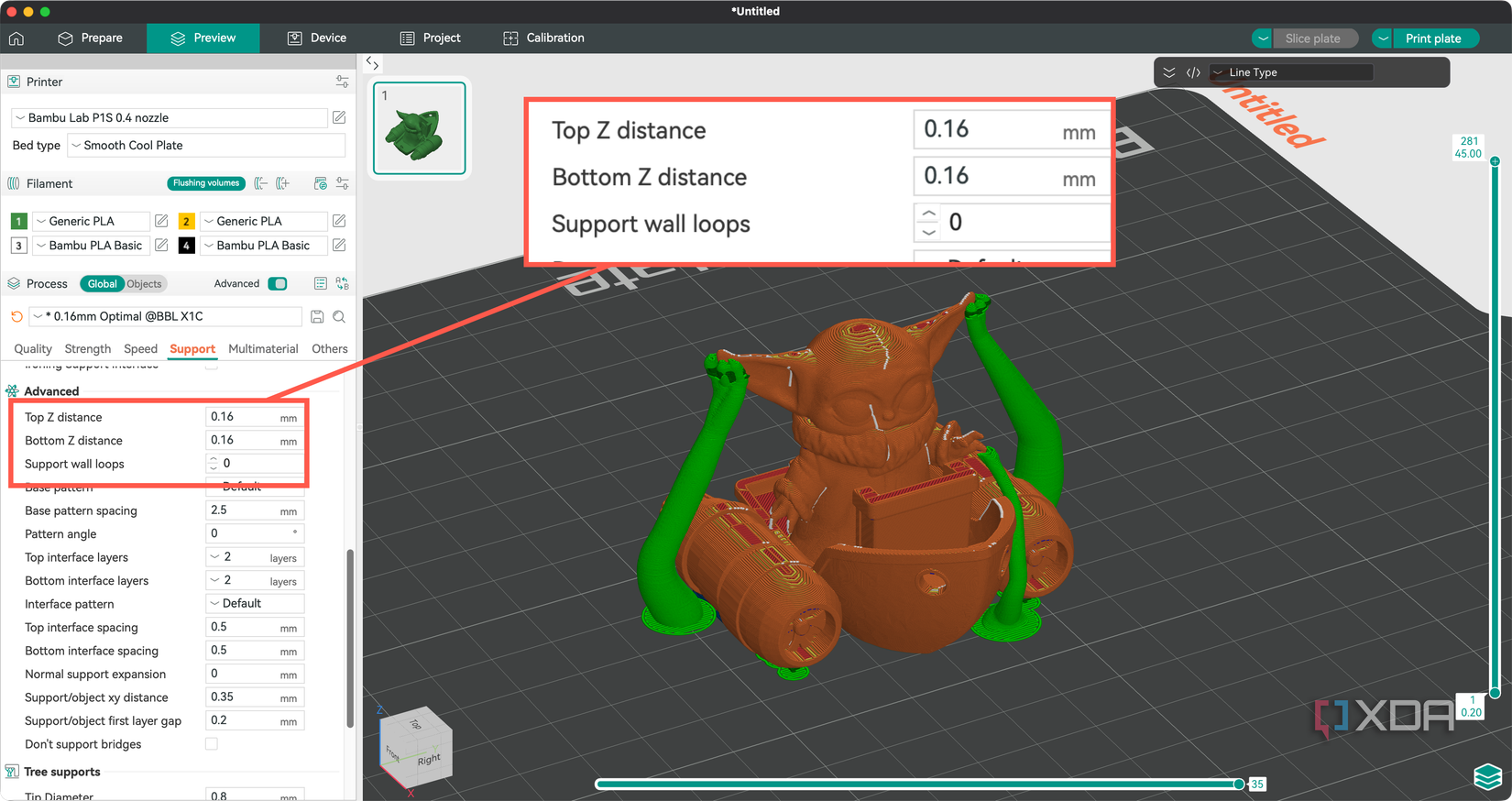The width and height of the screenshot is (1512, 801).
Task: Switch to the Project tab
Action: pos(431,38)
